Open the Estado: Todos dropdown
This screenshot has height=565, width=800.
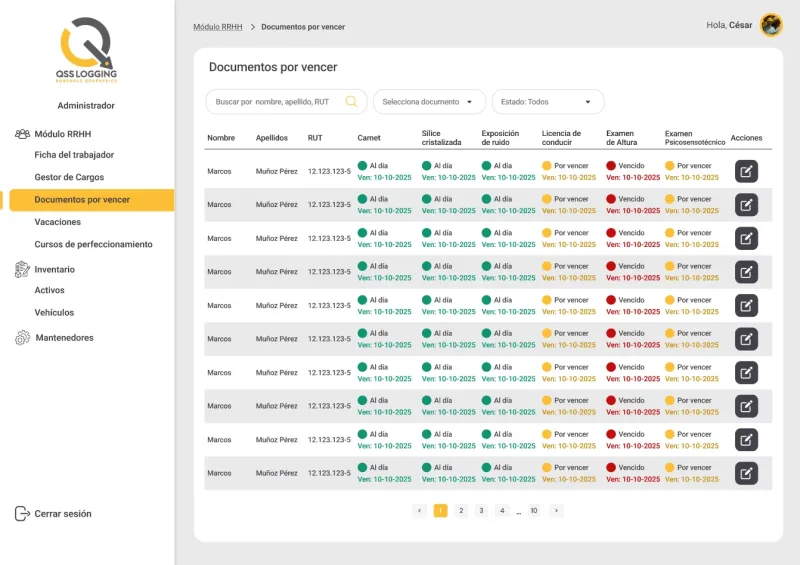(x=547, y=102)
